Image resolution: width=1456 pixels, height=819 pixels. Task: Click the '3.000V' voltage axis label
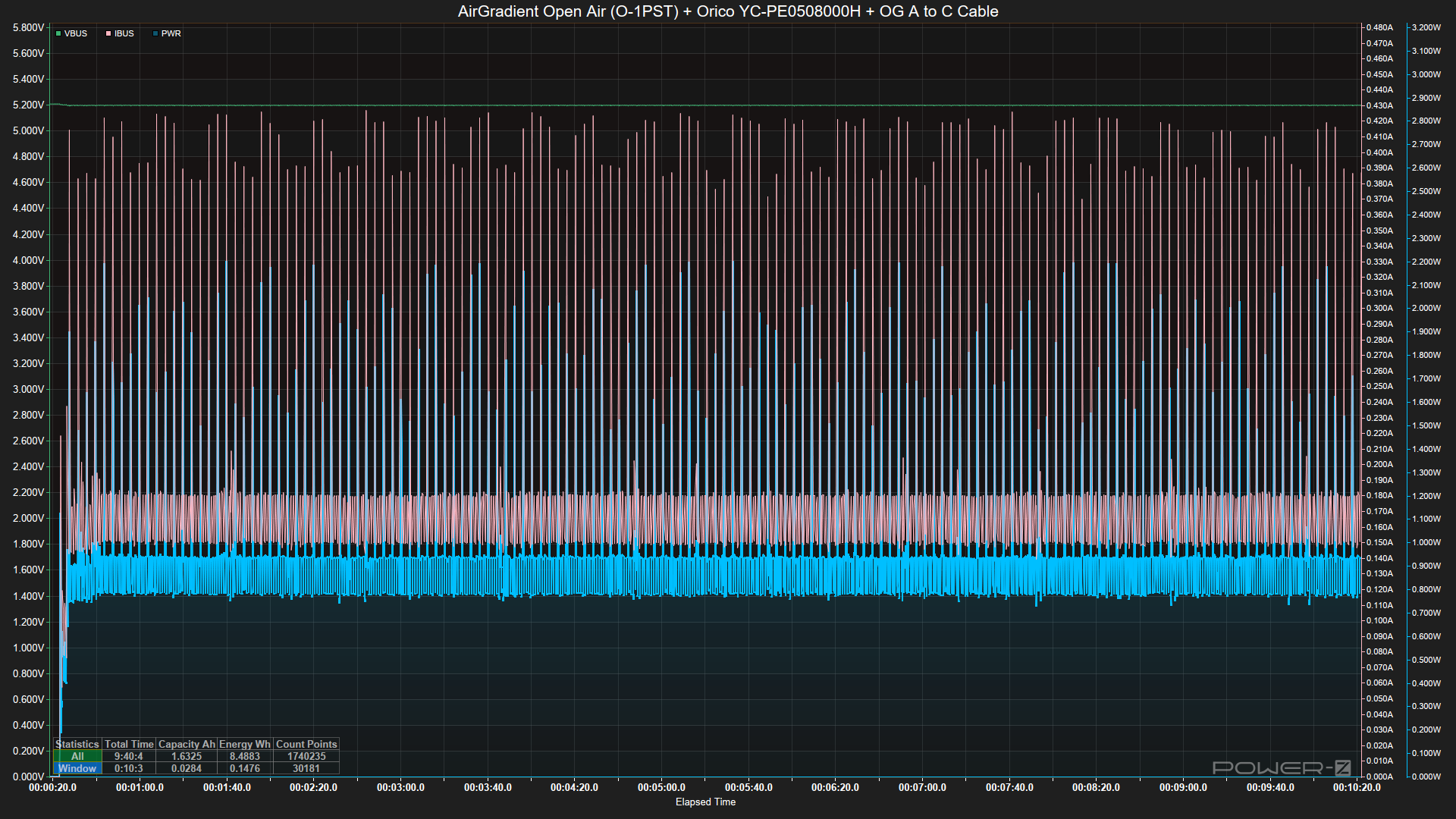click(x=29, y=389)
